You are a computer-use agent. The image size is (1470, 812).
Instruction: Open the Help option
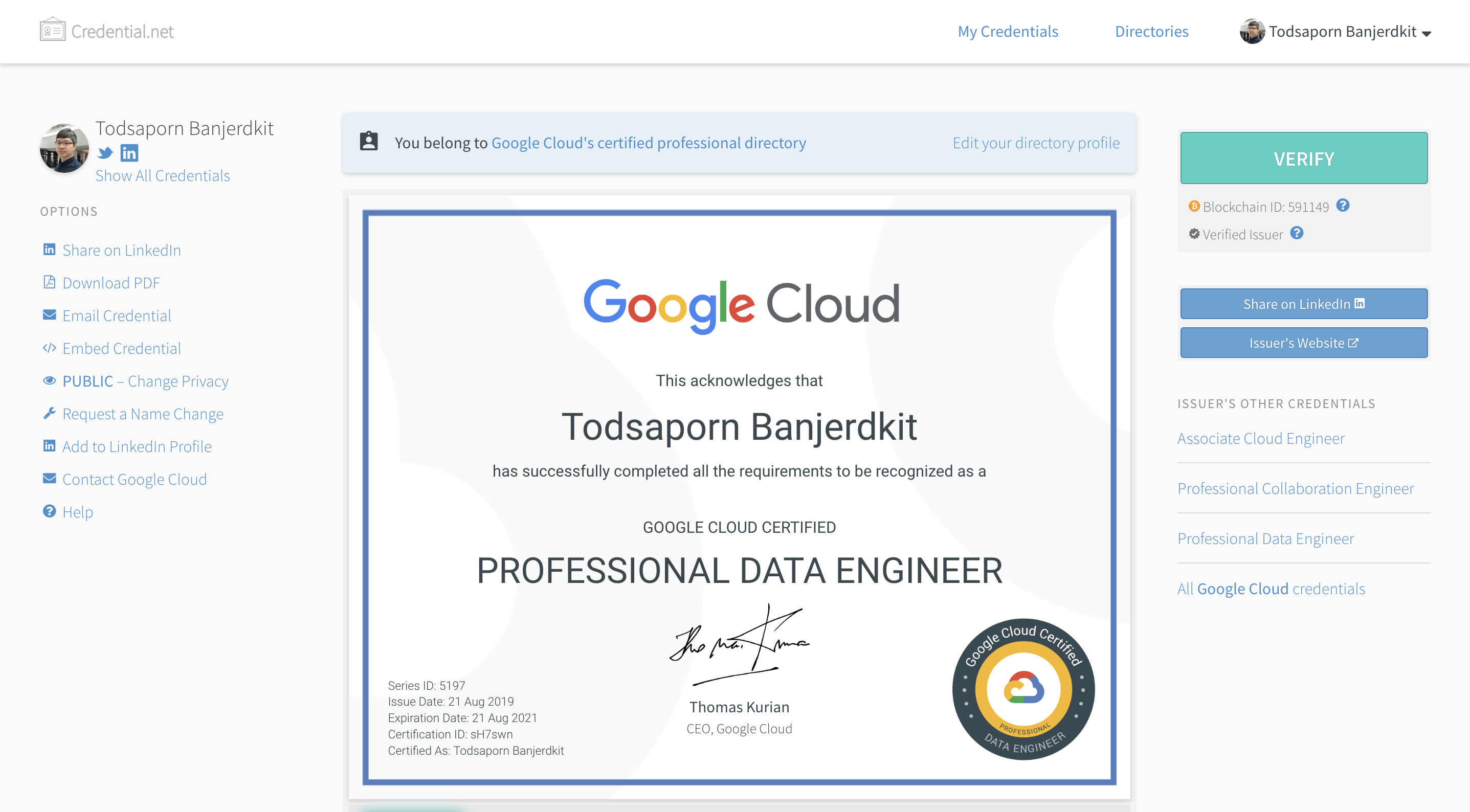point(78,512)
